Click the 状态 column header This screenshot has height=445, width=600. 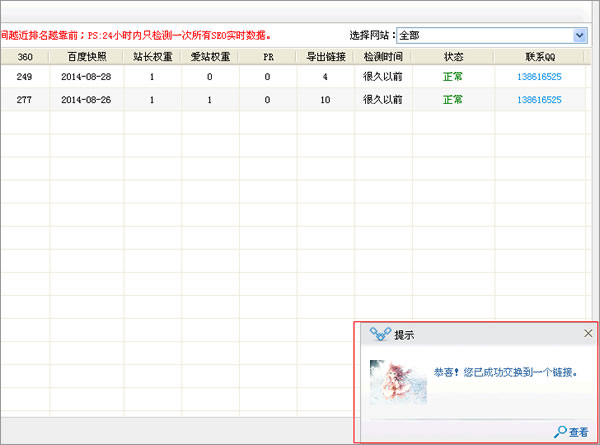click(x=453, y=57)
